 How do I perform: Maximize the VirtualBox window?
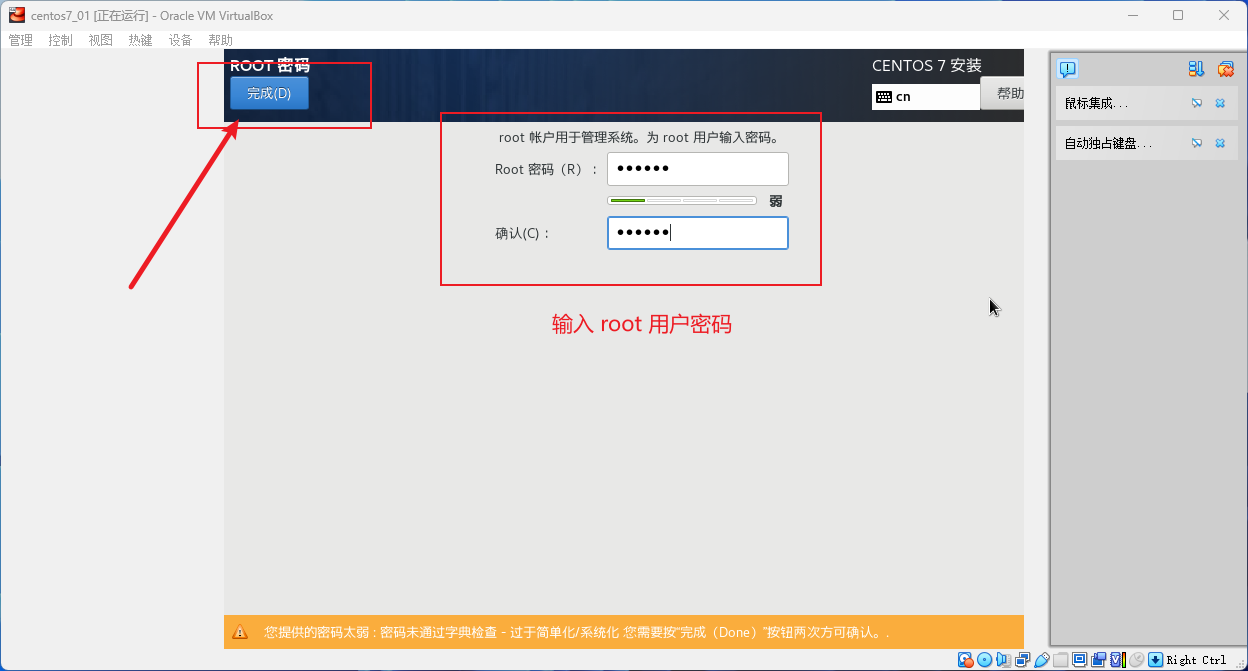1178,15
